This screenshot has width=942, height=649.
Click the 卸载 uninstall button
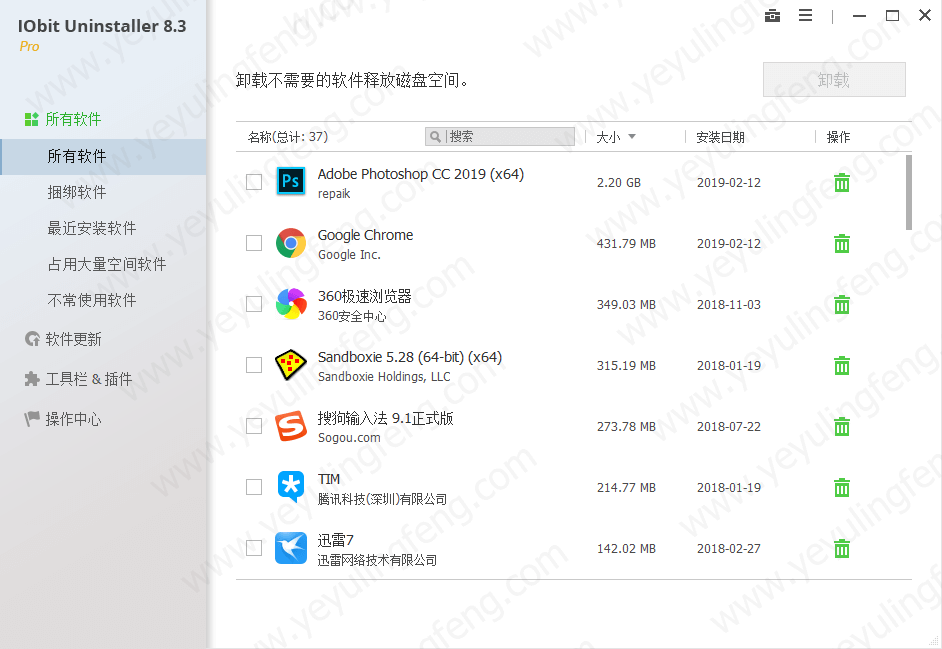click(834, 79)
